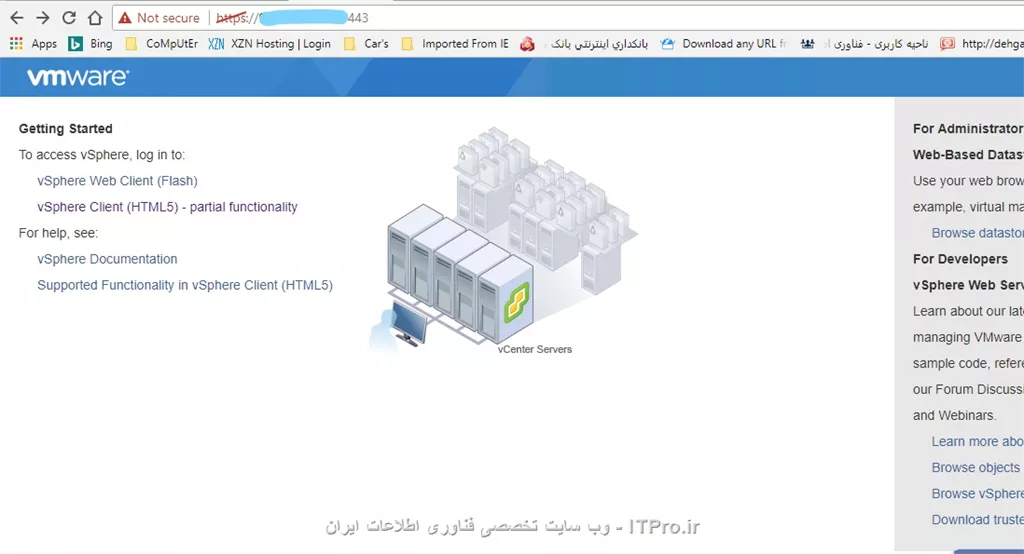Open the browser home page icon
The width and height of the screenshot is (1024, 554).
(95, 18)
